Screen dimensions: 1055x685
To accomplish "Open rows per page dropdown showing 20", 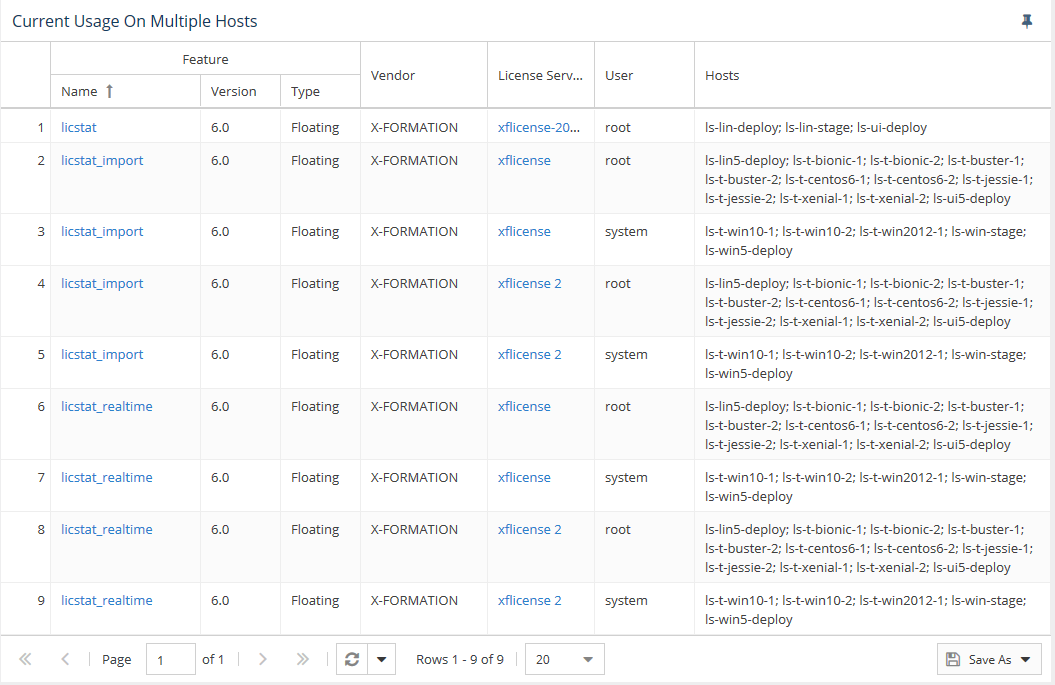I will click(565, 659).
